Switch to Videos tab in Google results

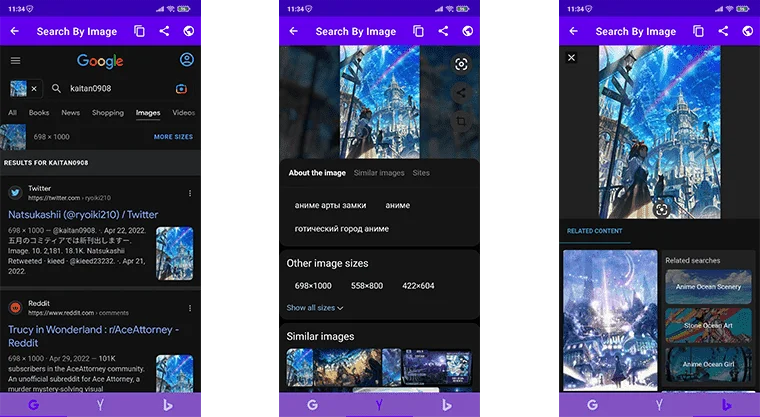pyautogui.click(x=184, y=112)
